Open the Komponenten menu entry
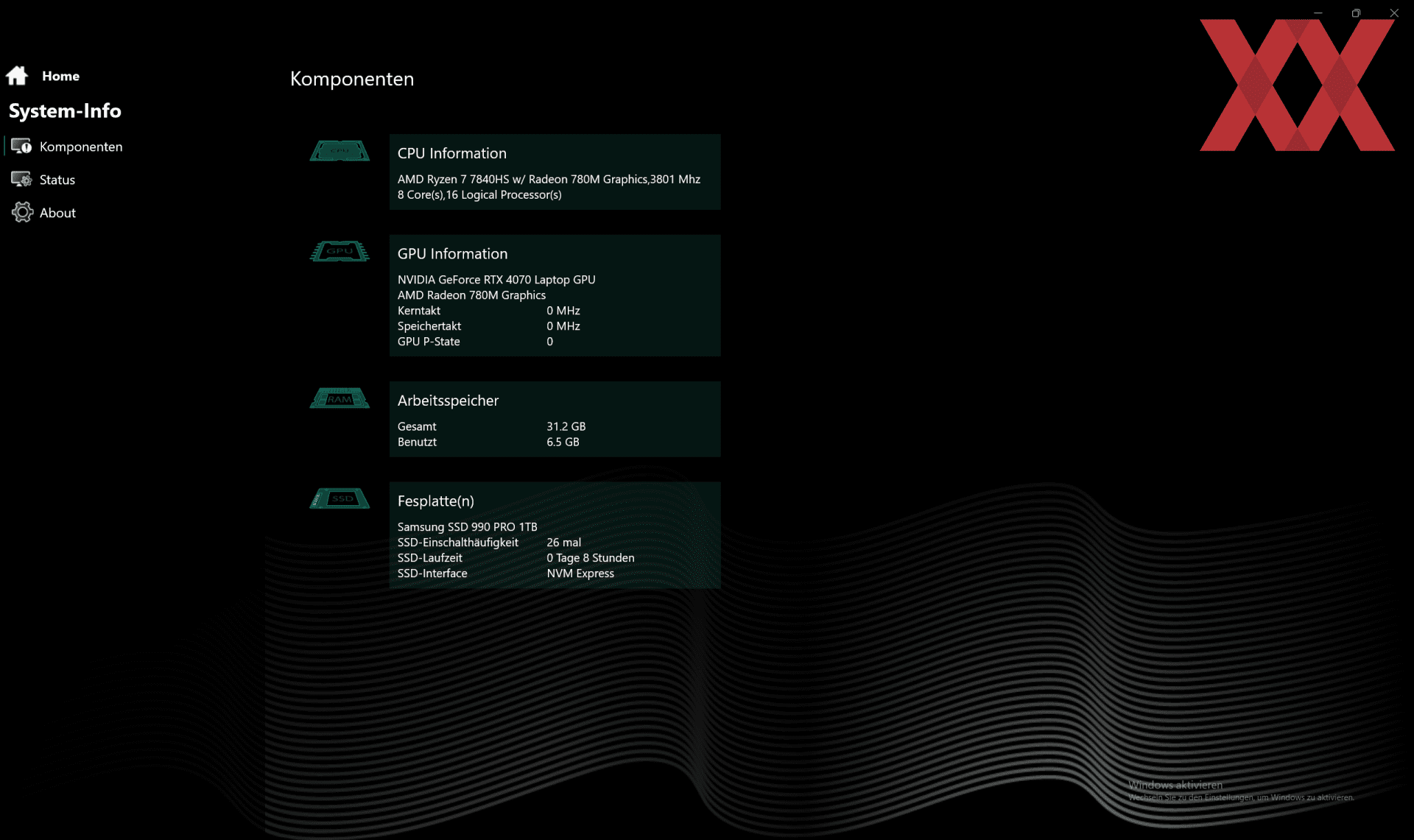This screenshot has height=840, width=1414. click(81, 147)
